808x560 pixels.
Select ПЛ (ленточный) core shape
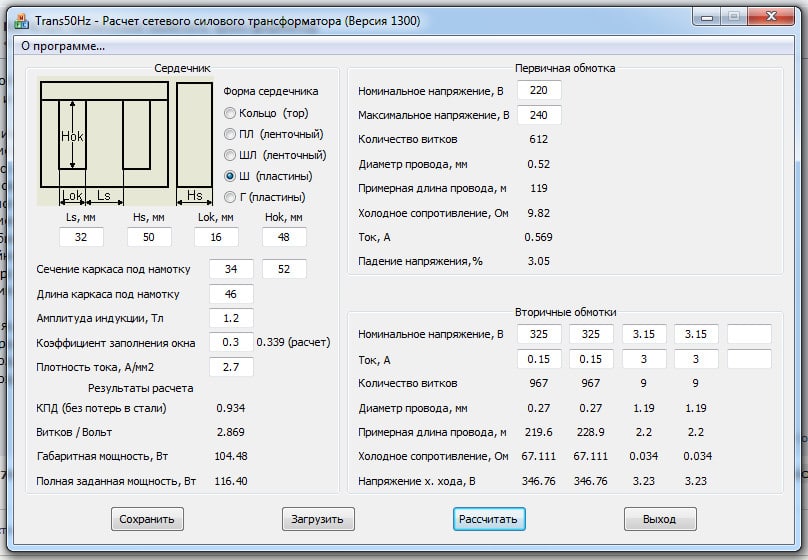(x=274, y=134)
